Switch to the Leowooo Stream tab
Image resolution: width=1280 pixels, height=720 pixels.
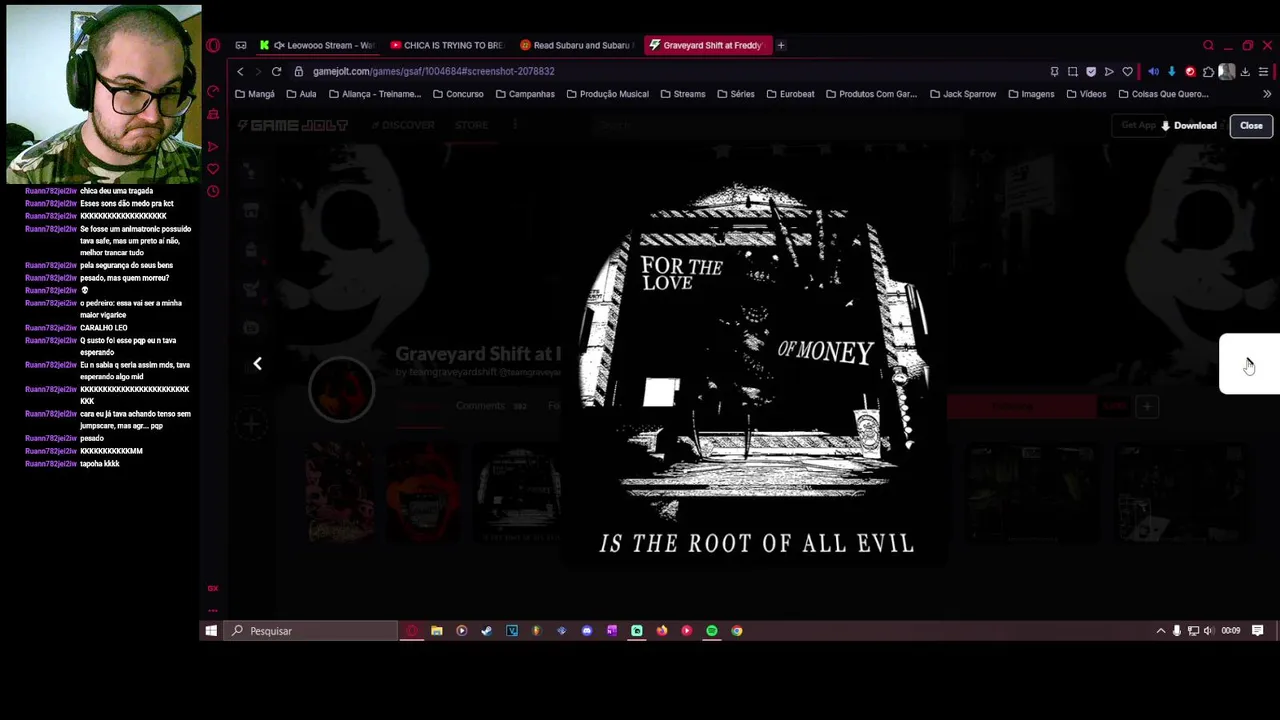317,45
